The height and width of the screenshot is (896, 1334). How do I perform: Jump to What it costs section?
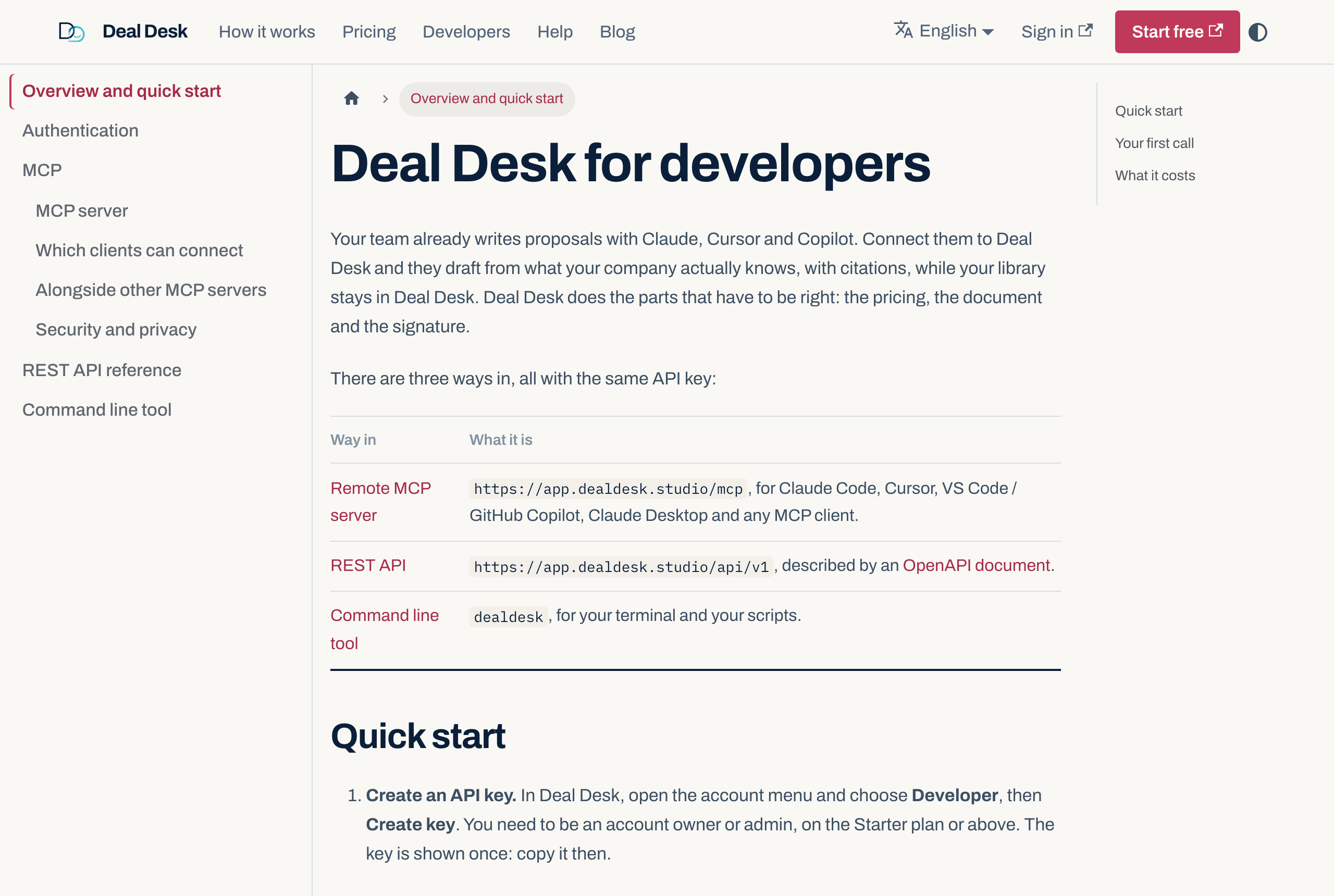[1155, 176]
